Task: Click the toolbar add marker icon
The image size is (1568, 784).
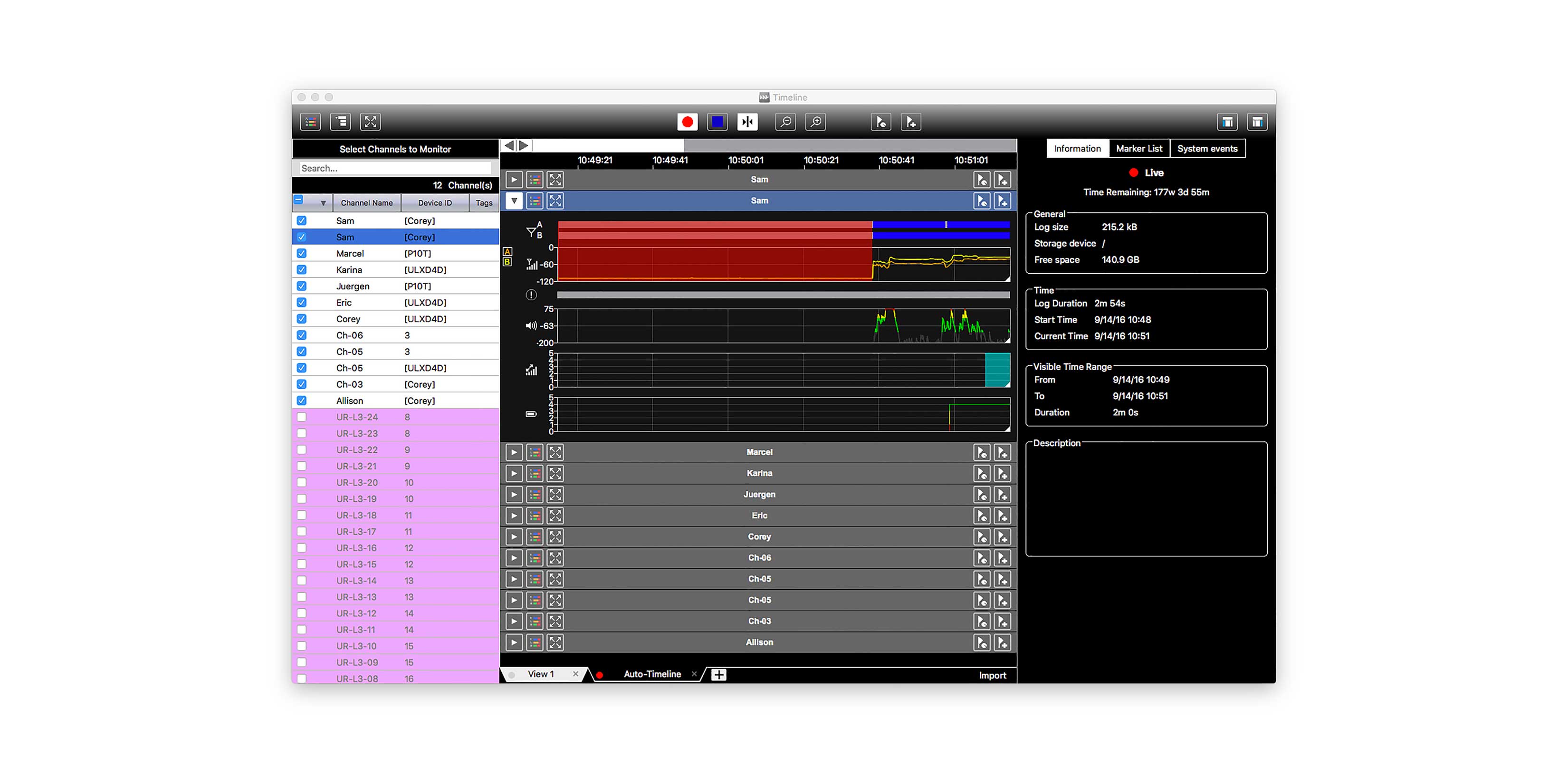Action: 910,122
